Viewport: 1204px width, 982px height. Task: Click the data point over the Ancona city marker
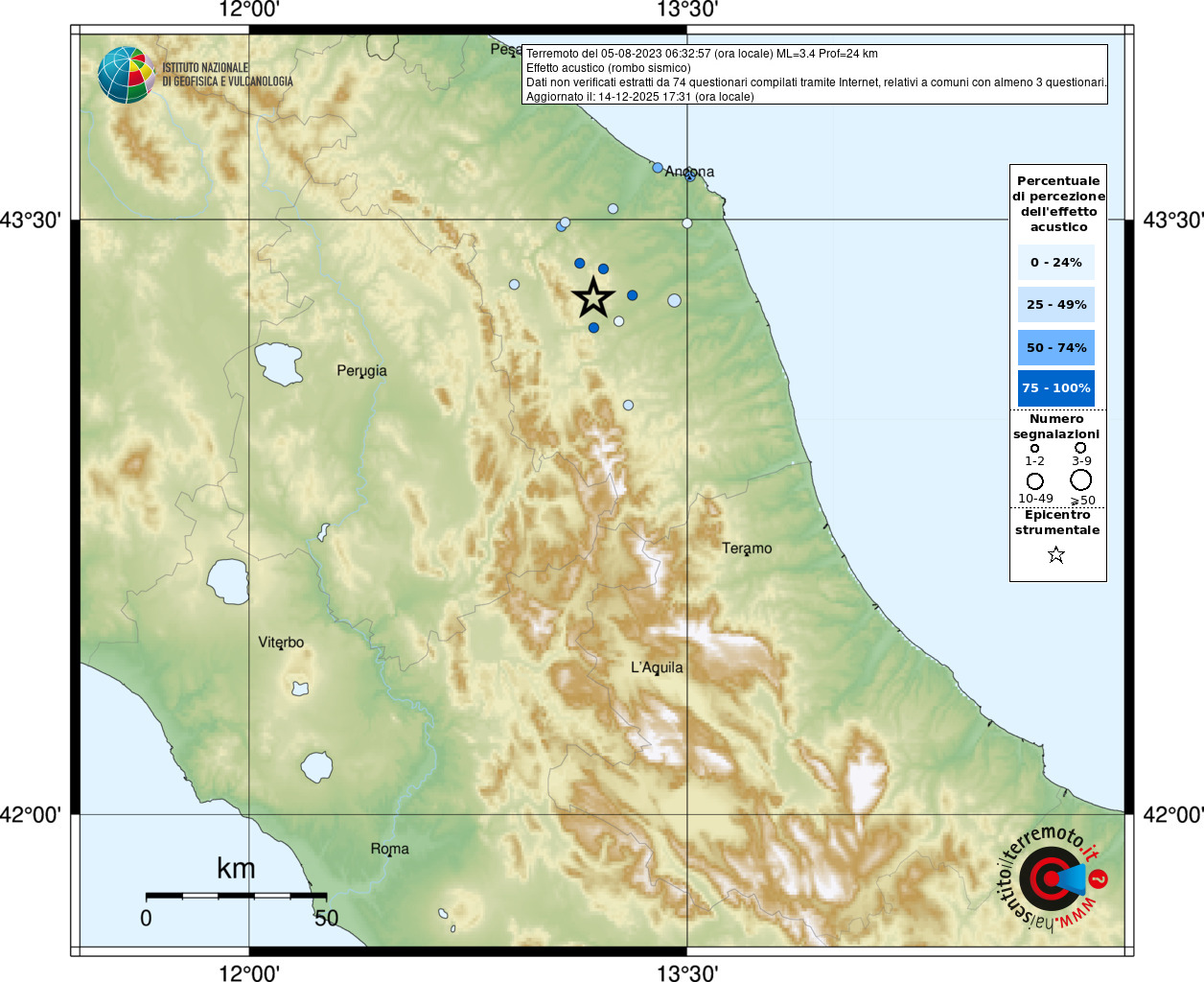coord(690,175)
